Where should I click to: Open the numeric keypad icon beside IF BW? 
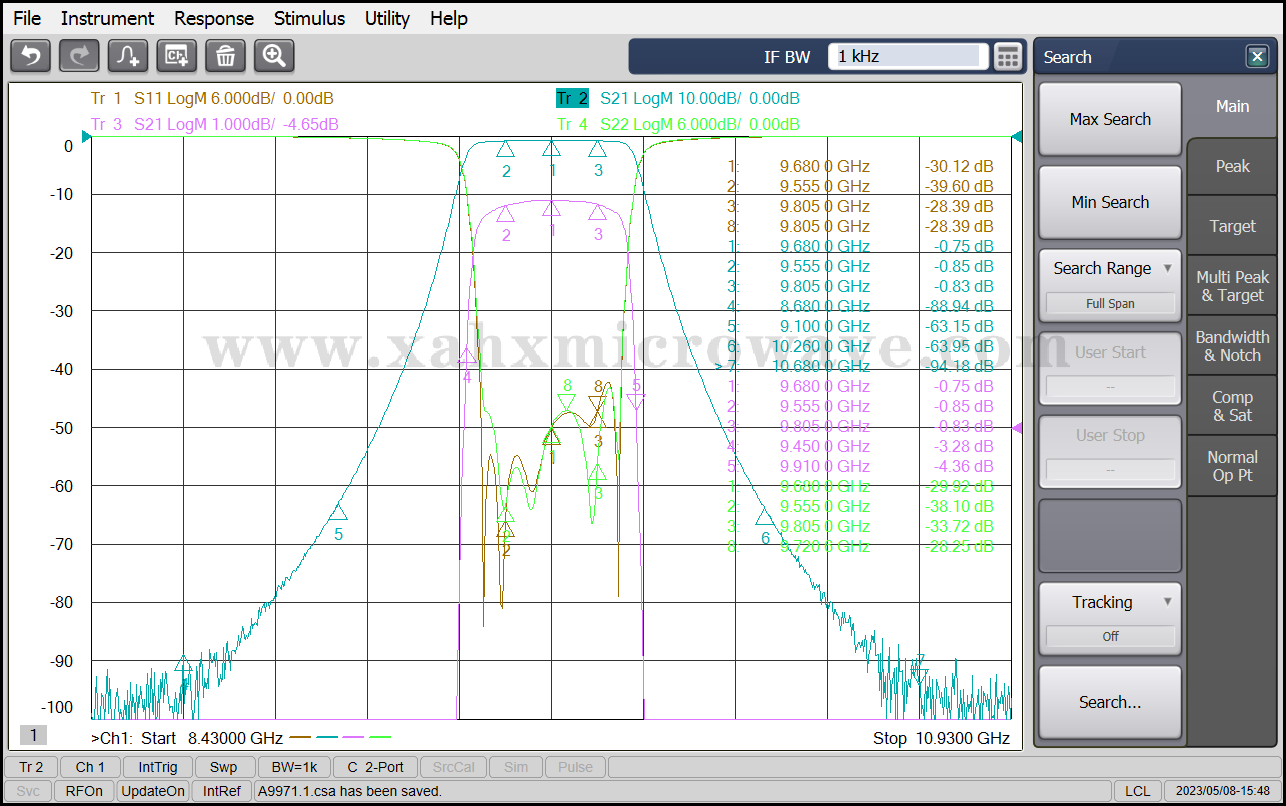pos(1008,57)
